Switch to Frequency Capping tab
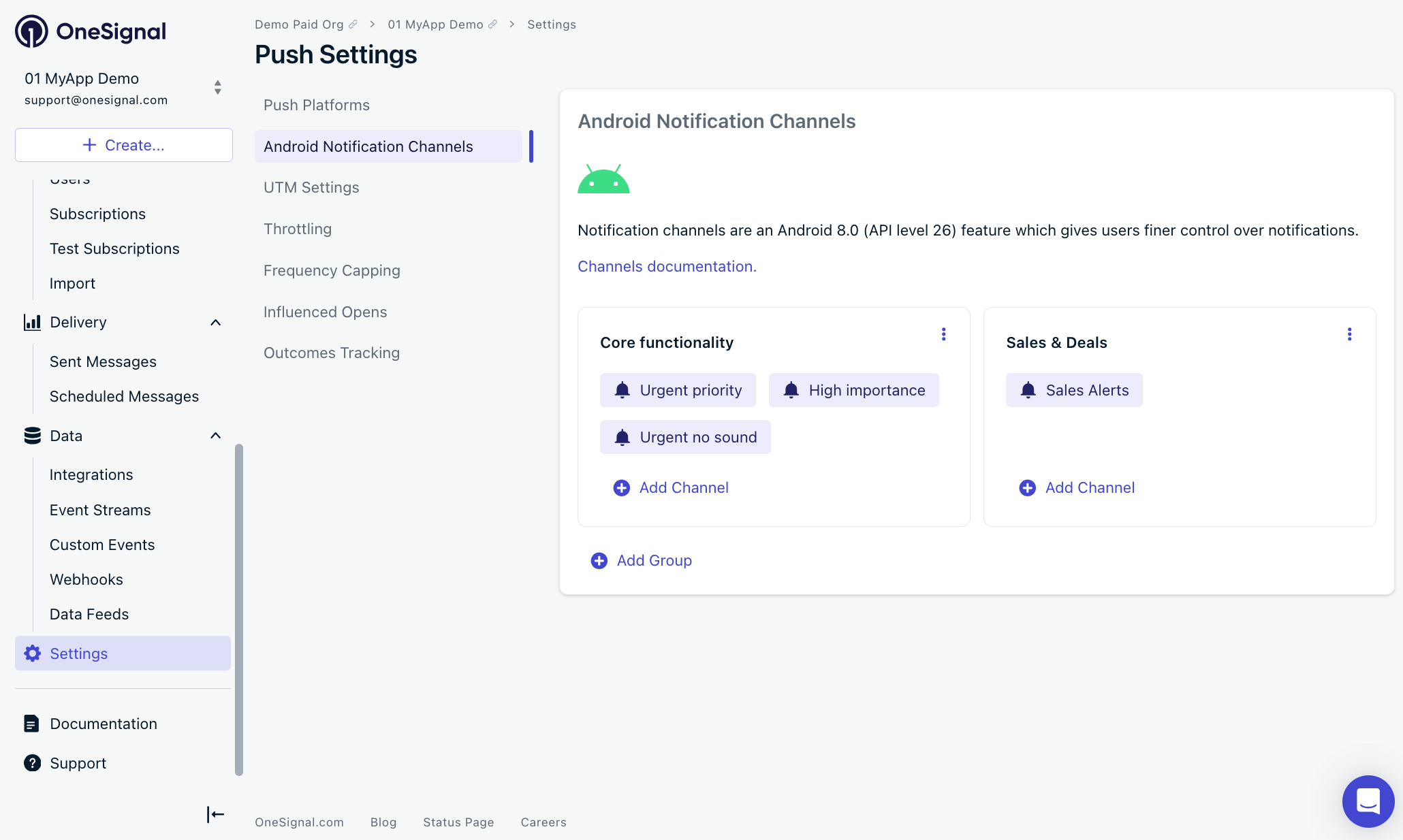This screenshot has height=840, width=1403. pos(332,270)
